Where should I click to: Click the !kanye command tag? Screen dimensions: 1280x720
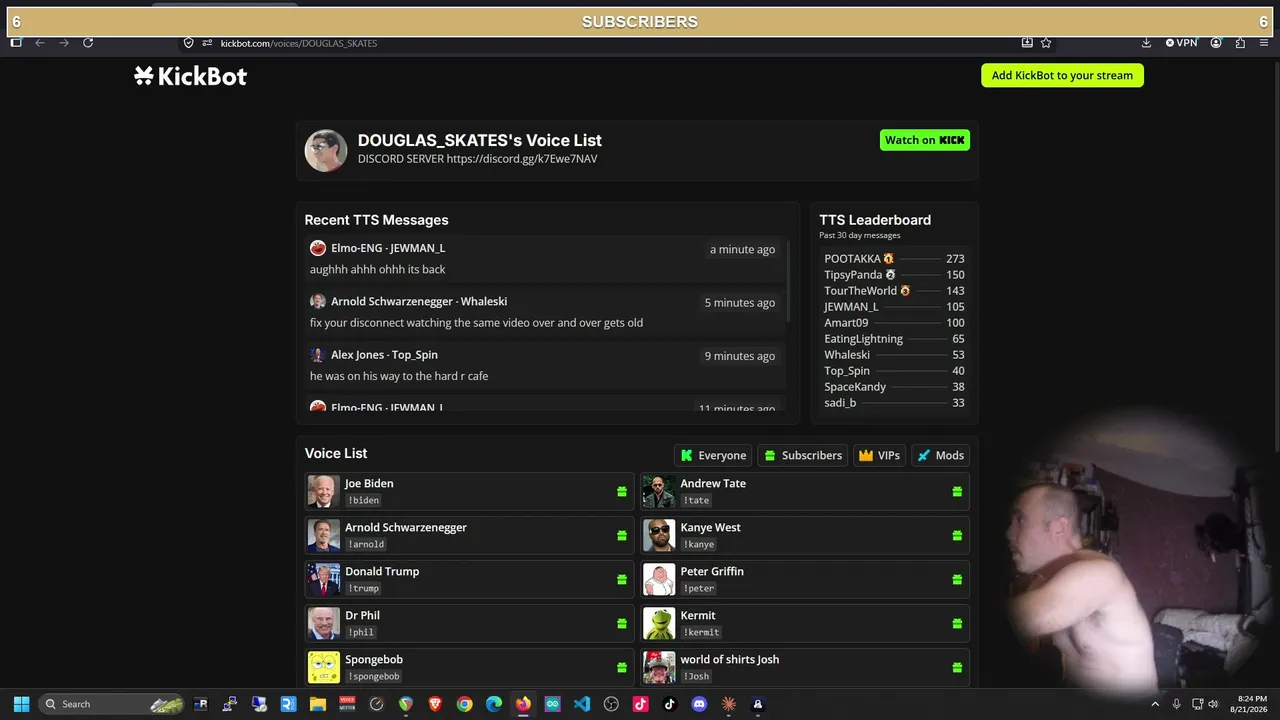click(x=699, y=544)
